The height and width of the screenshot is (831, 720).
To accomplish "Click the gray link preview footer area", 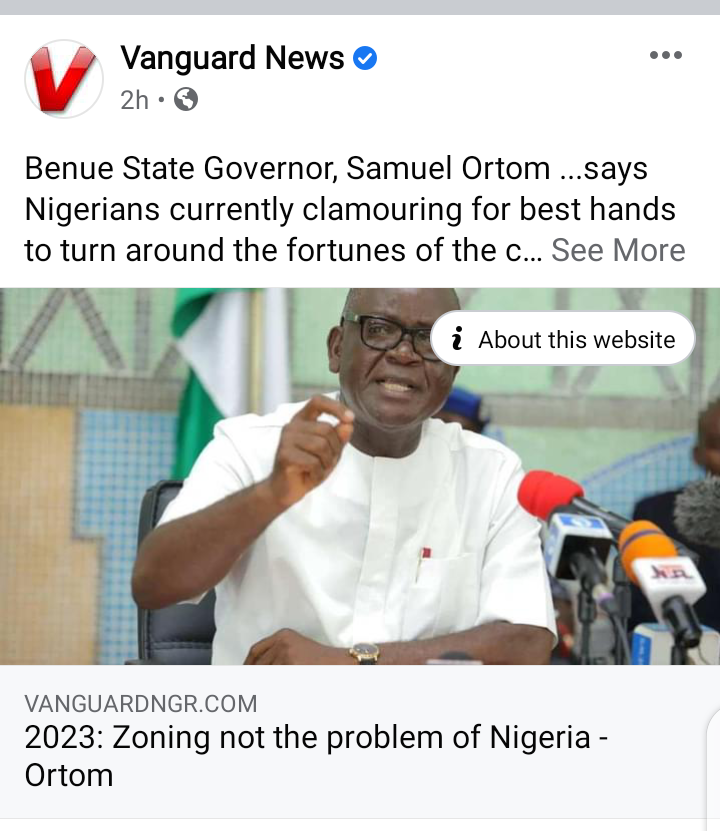I will tap(360, 741).
